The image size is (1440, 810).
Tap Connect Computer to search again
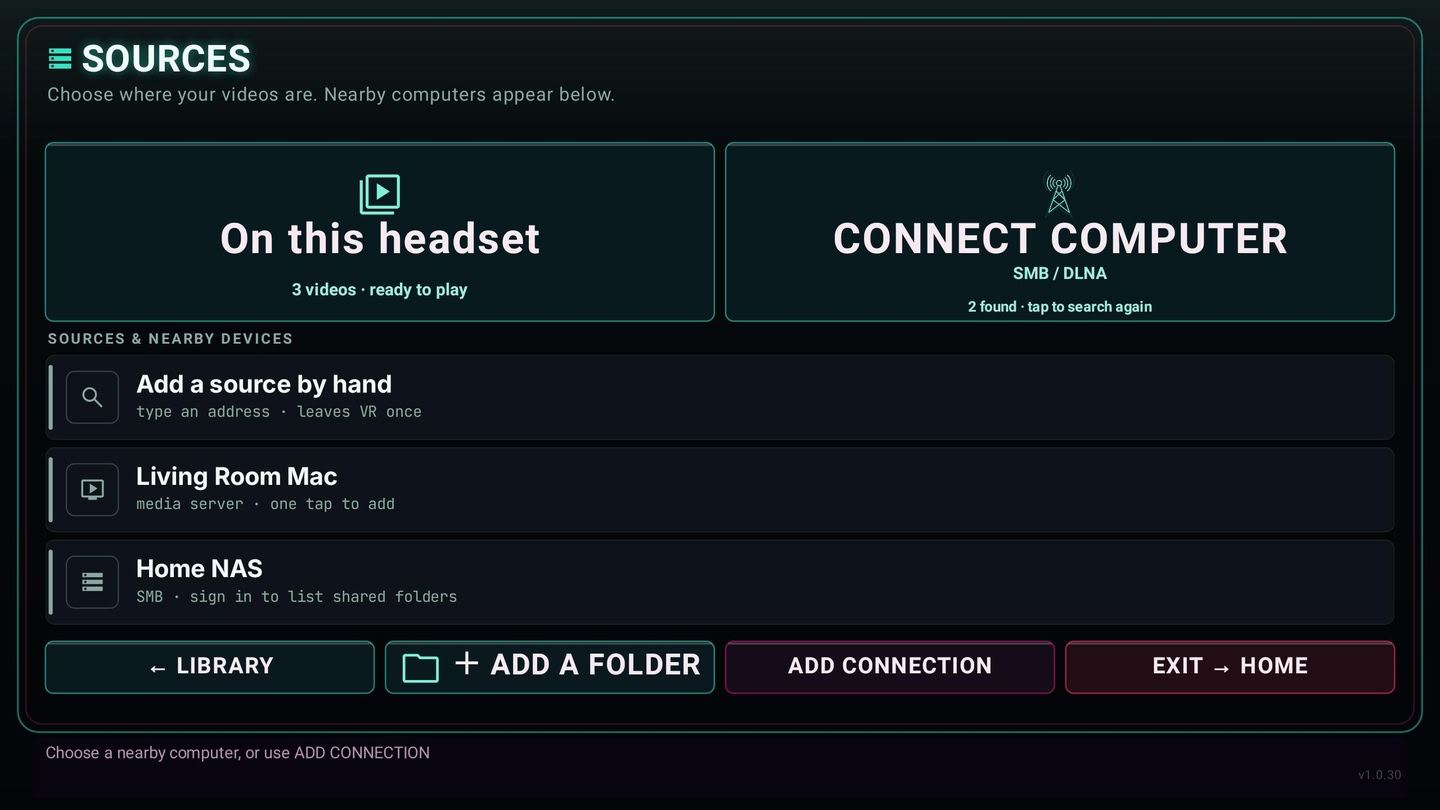pos(1060,232)
